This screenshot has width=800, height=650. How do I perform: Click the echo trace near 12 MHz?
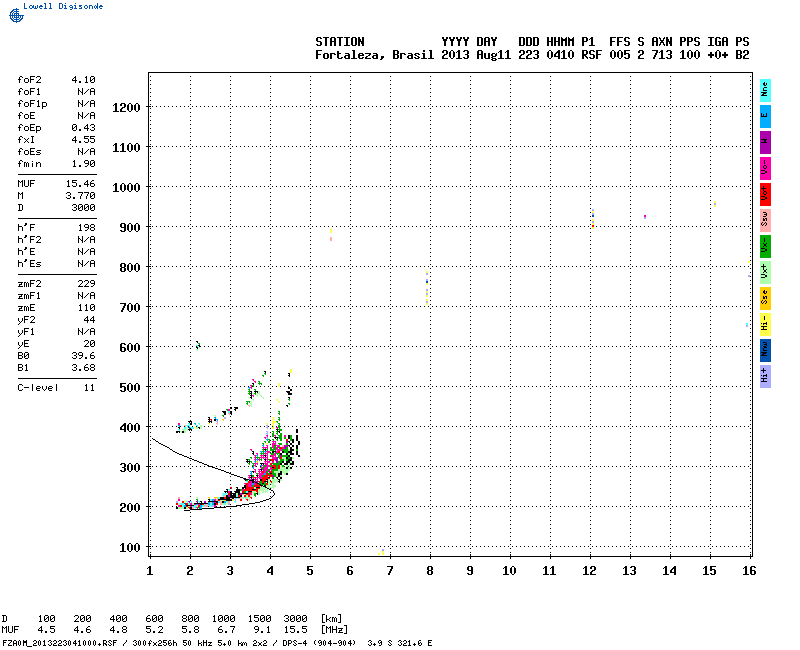[593, 219]
